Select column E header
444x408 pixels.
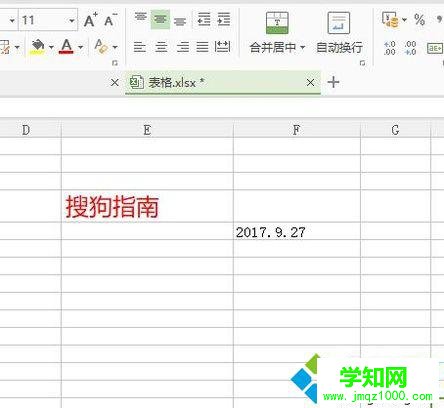147,130
